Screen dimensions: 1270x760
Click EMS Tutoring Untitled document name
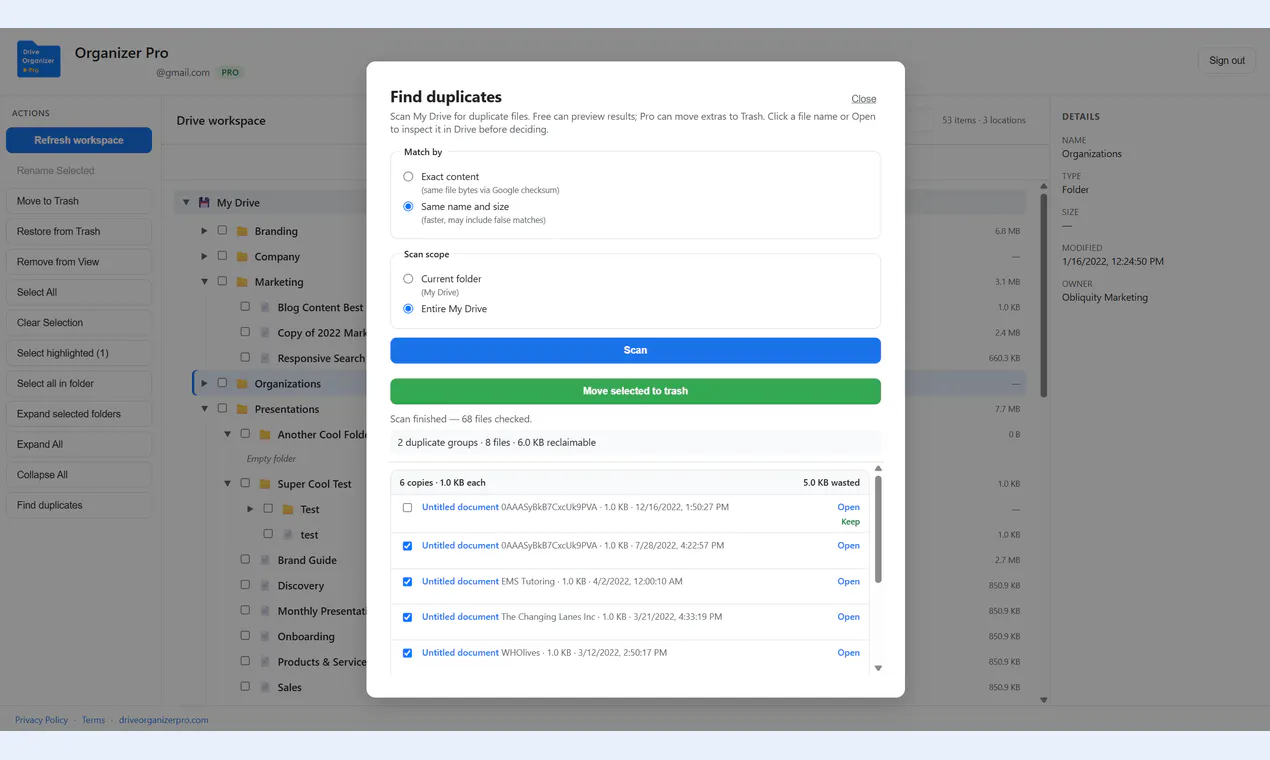click(x=460, y=581)
